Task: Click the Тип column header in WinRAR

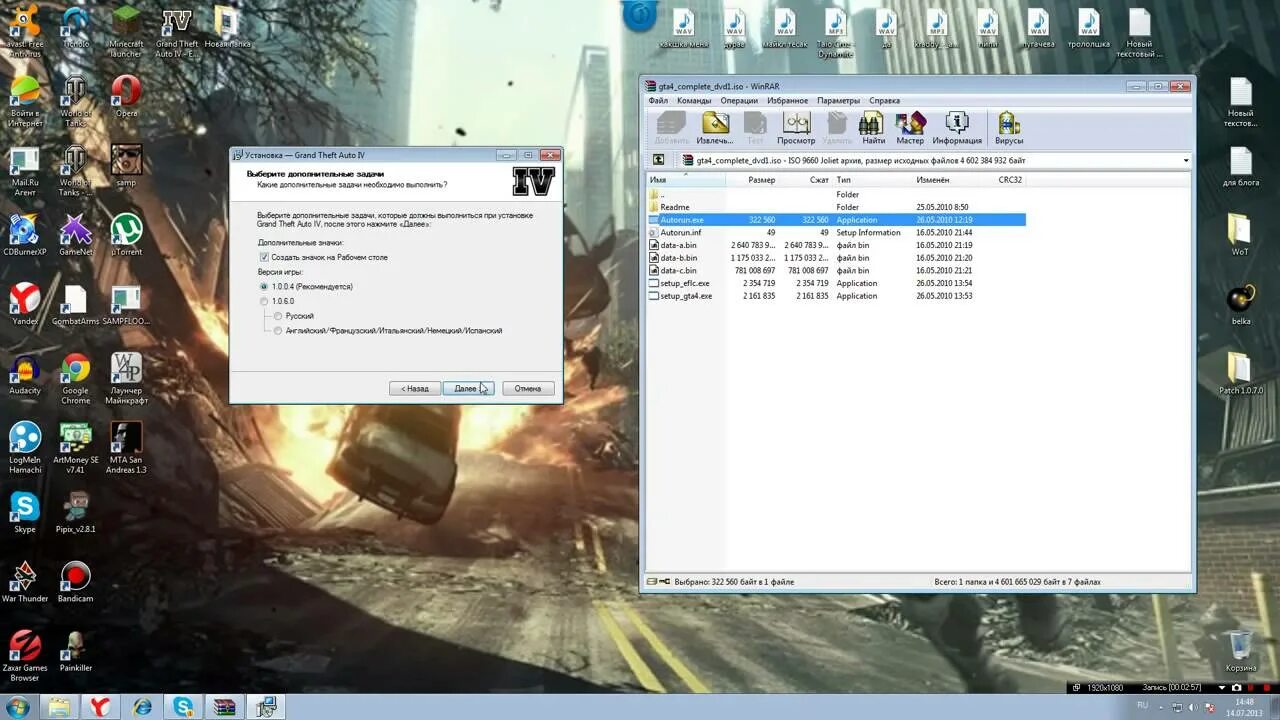Action: [872, 180]
